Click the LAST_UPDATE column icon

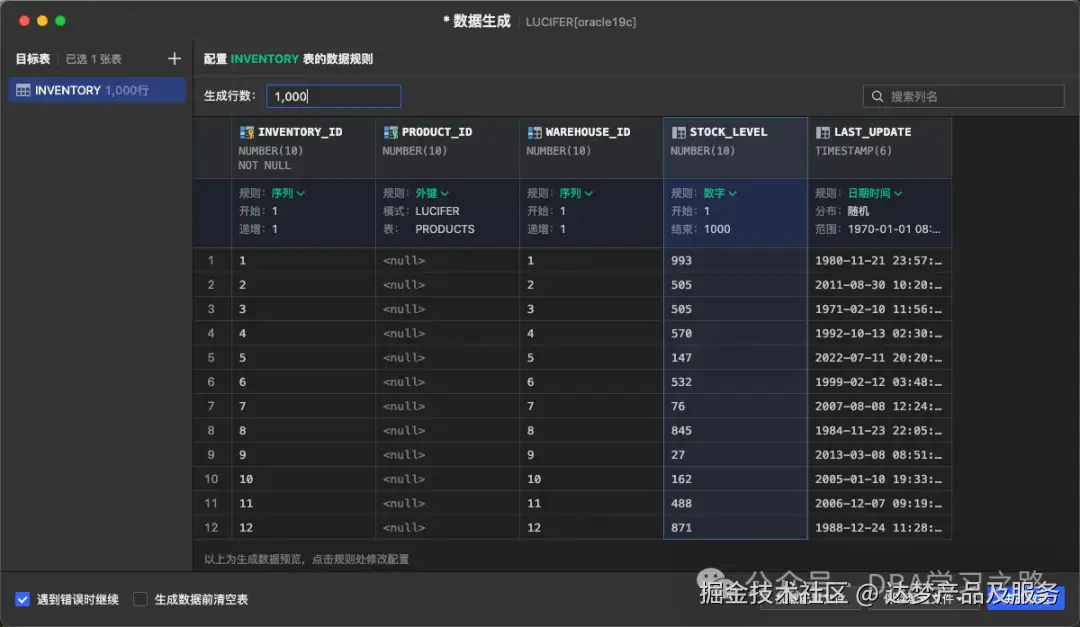(822, 132)
